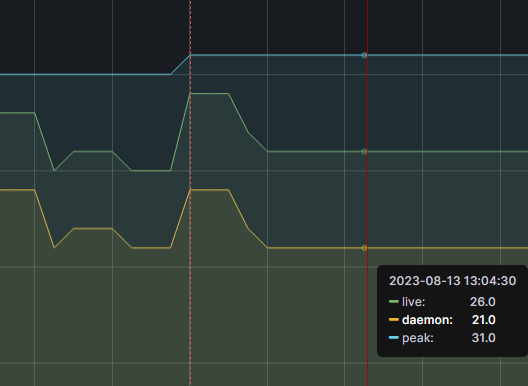528x386 pixels.
Task: Click the peak value 31.0
Action: tap(483, 338)
